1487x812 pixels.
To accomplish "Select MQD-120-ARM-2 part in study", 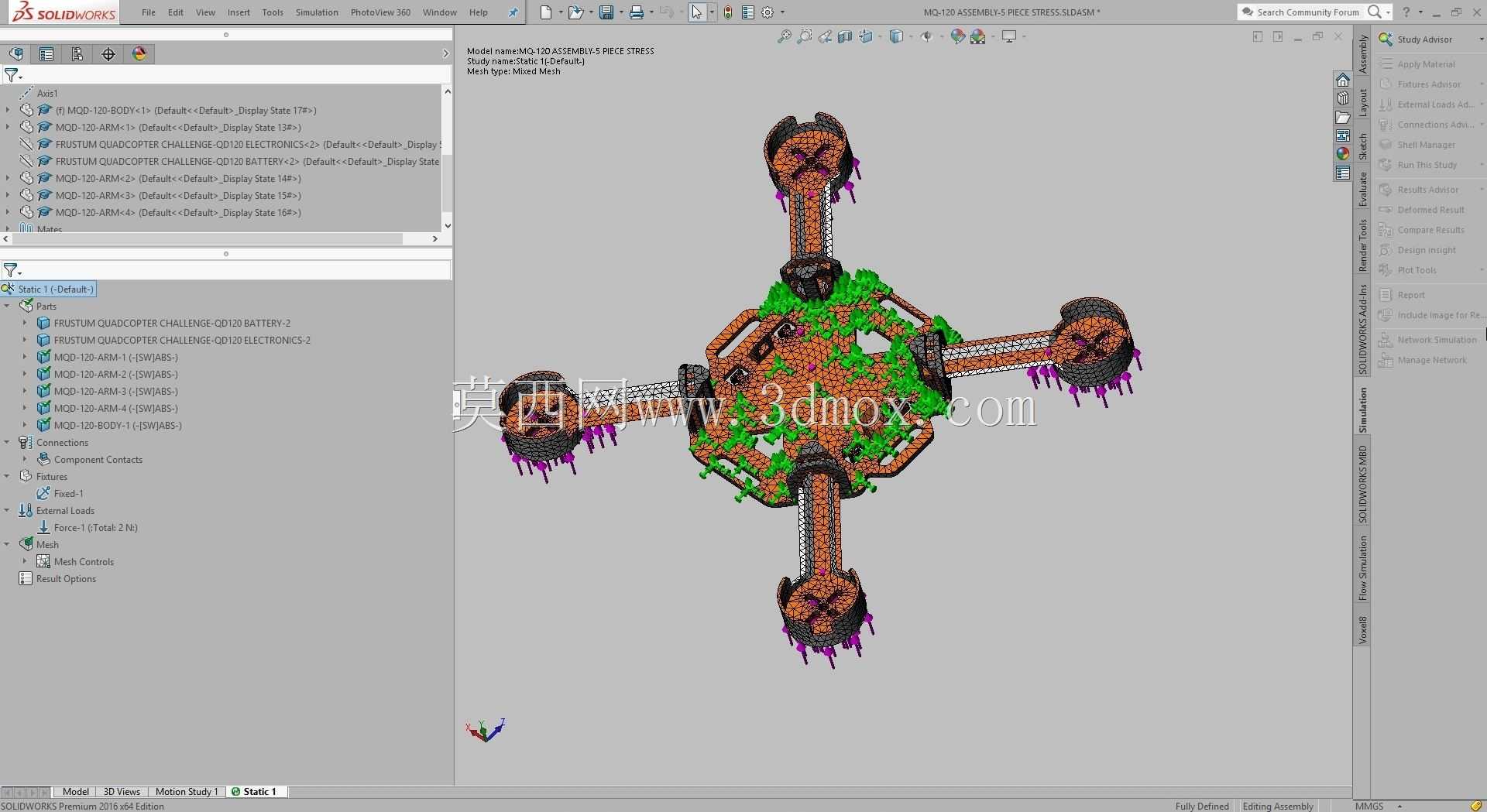I will [115, 375].
